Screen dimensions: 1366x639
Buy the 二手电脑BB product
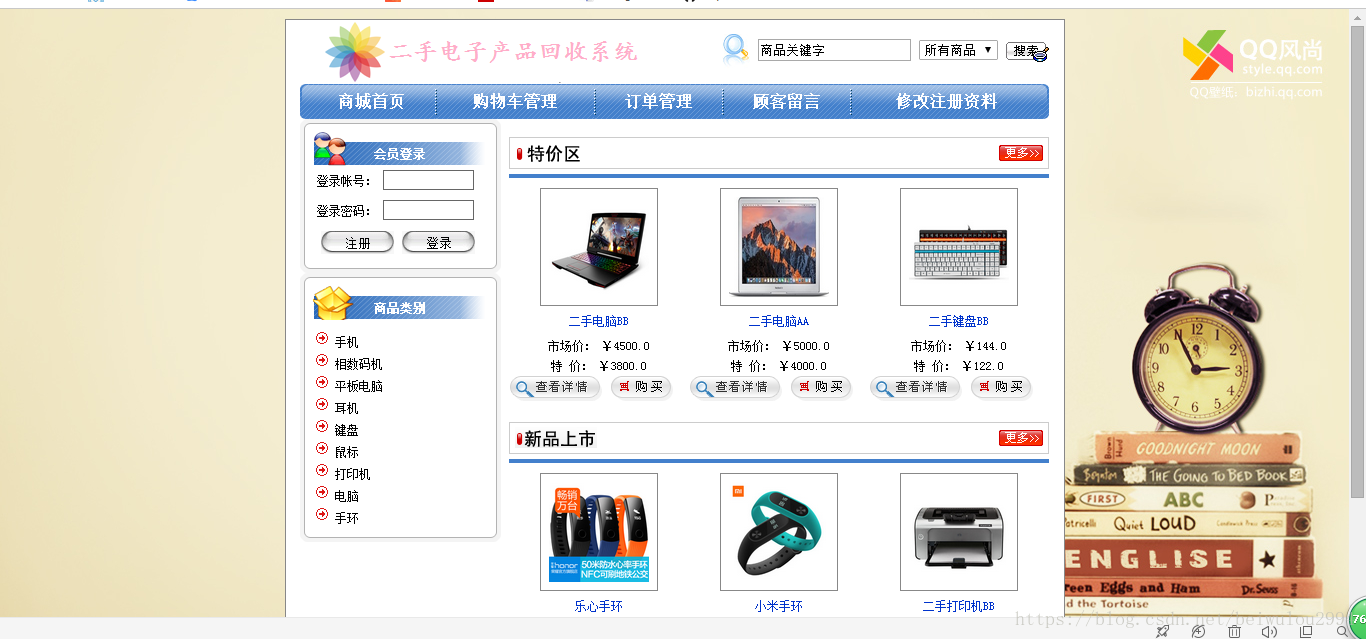[x=641, y=387]
